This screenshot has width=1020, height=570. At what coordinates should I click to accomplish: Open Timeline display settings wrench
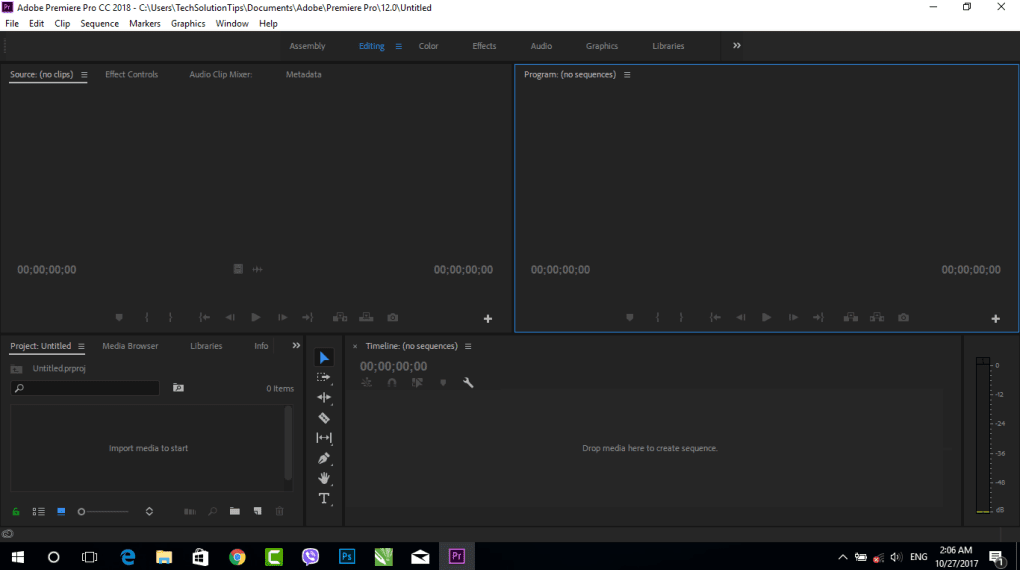(468, 383)
